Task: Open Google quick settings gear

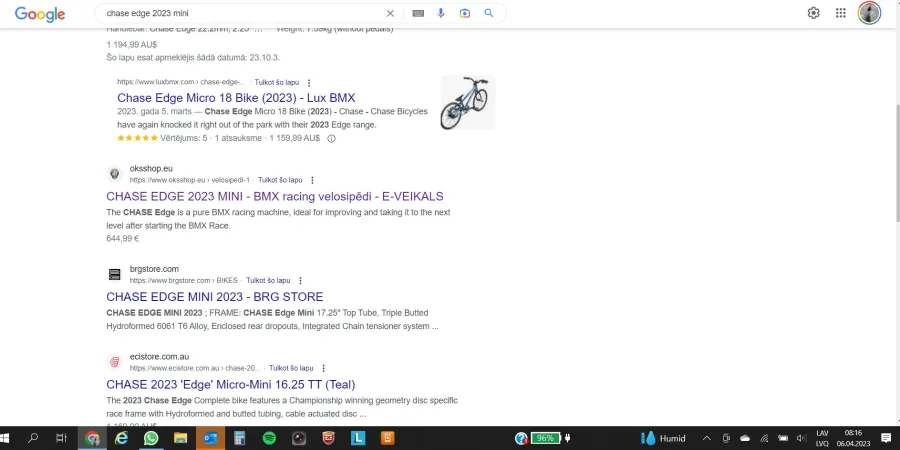Action: coord(813,13)
